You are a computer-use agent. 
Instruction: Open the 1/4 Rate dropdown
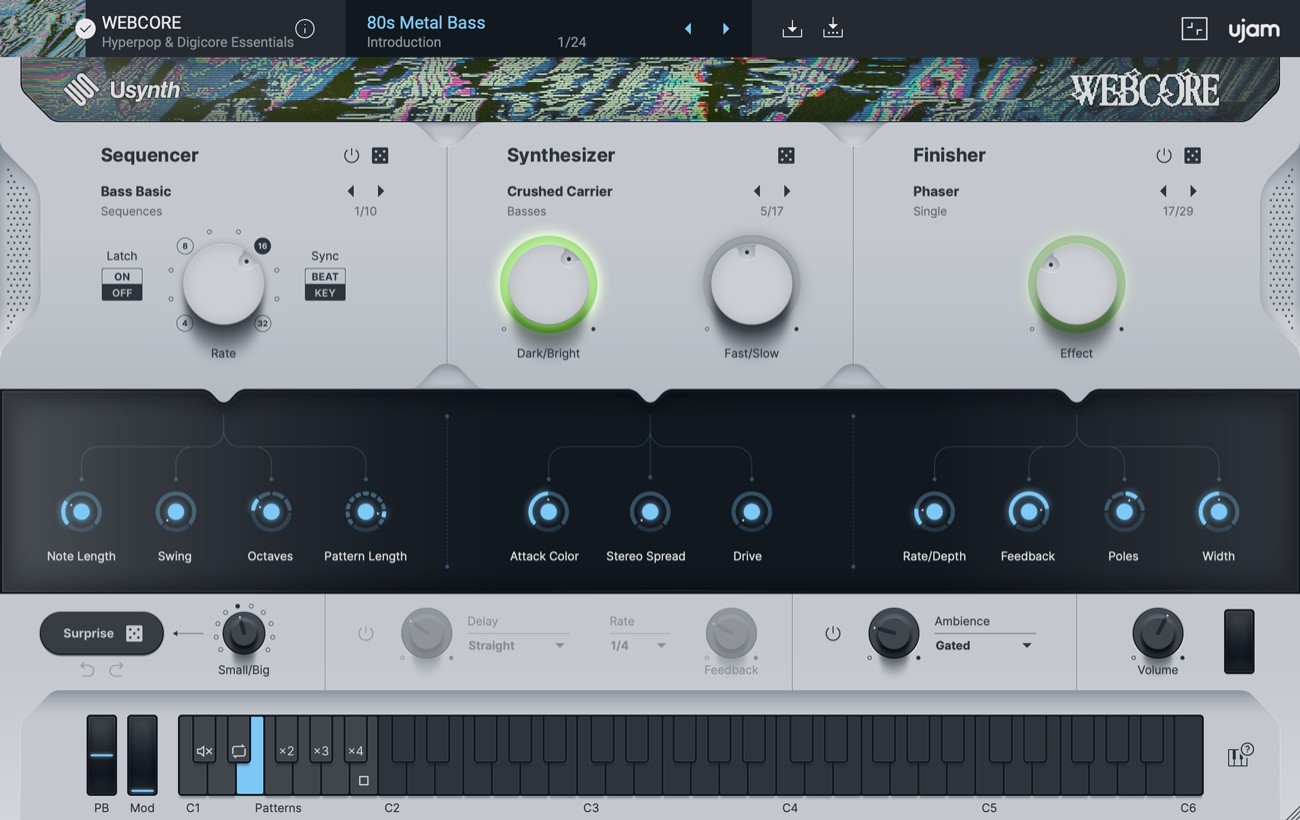pyautogui.click(x=638, y=645)
